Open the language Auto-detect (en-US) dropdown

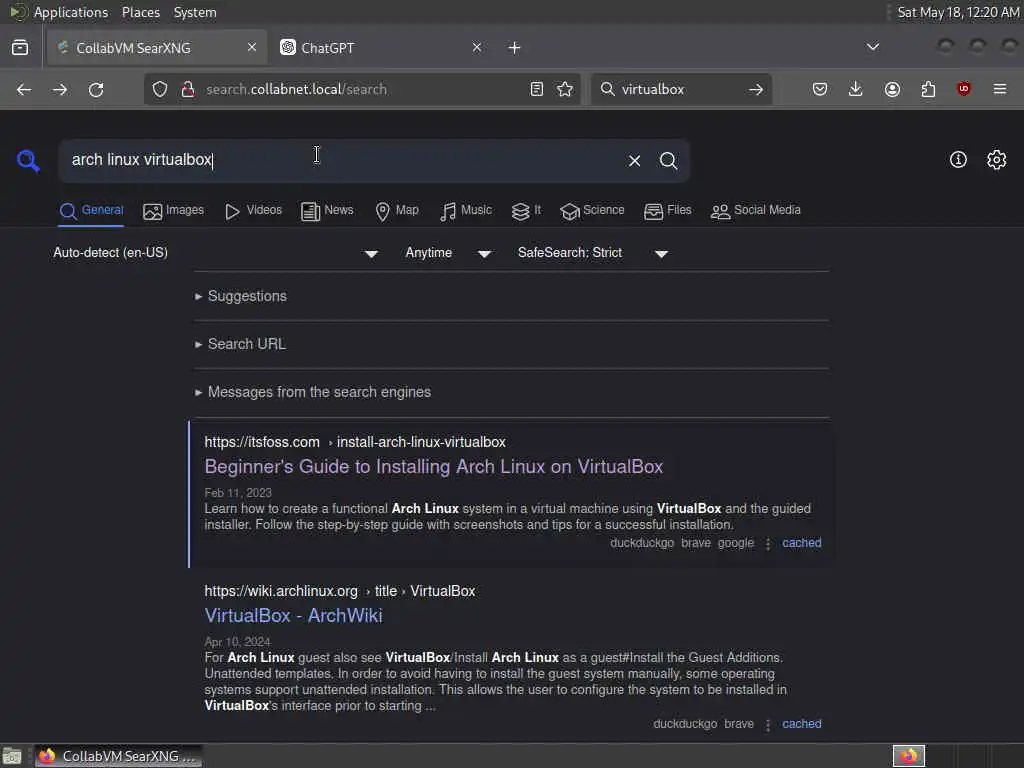pyautogui.click(x=216, y=253)
